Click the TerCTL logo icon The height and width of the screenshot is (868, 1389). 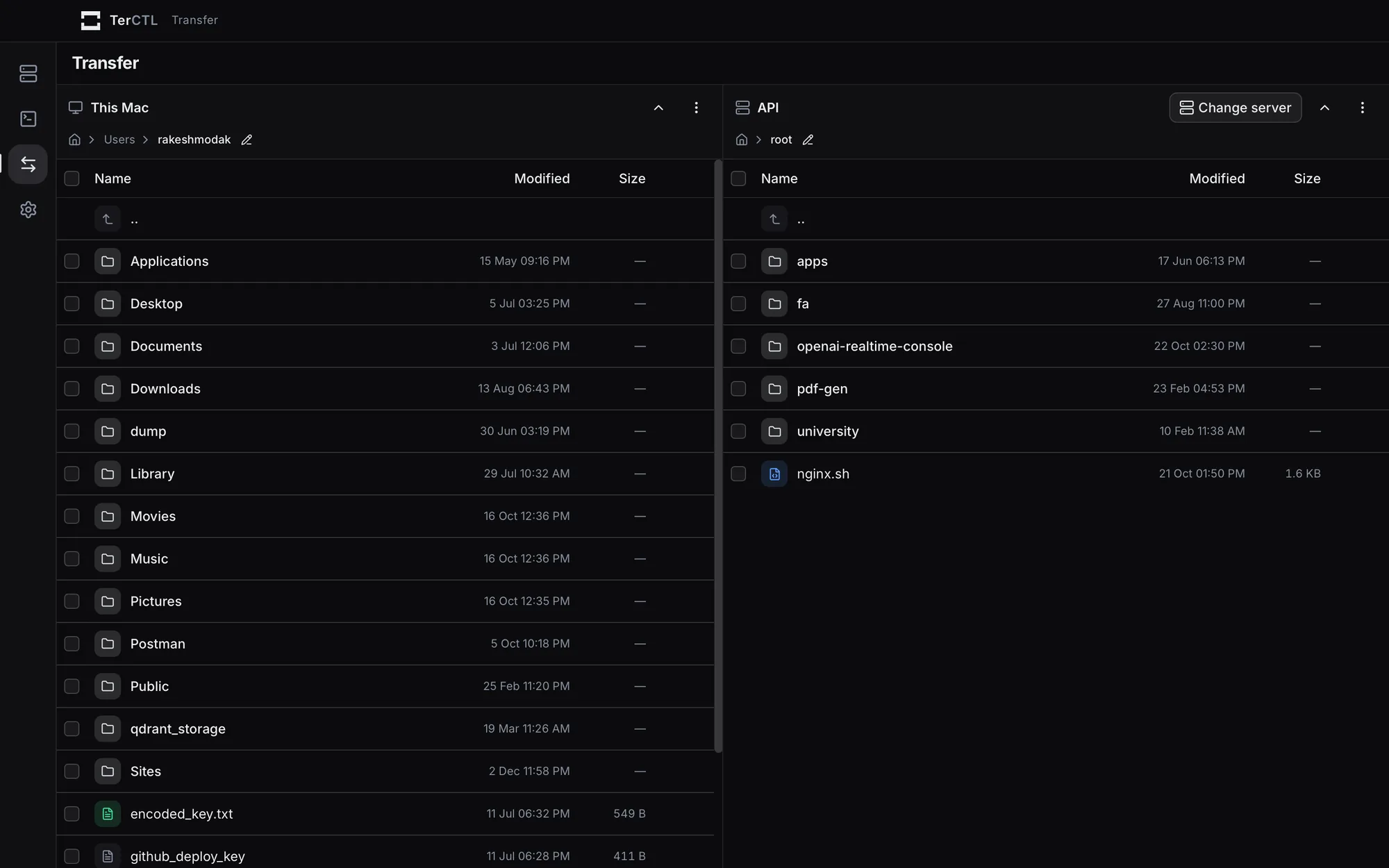[x=90, y=20]
